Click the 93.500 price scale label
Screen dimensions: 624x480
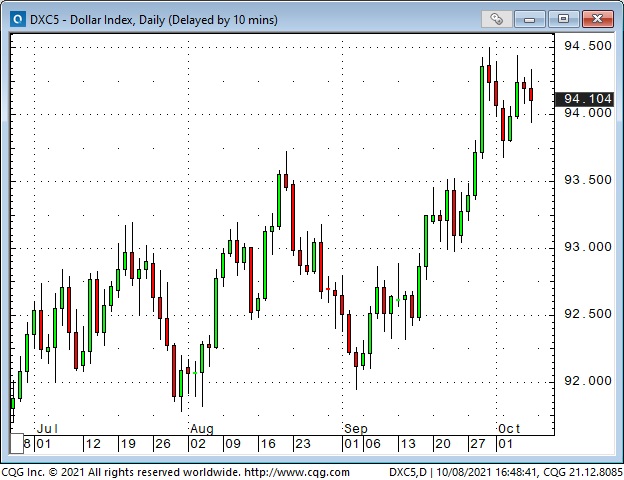pyautogui.click(x=587, y=180)
